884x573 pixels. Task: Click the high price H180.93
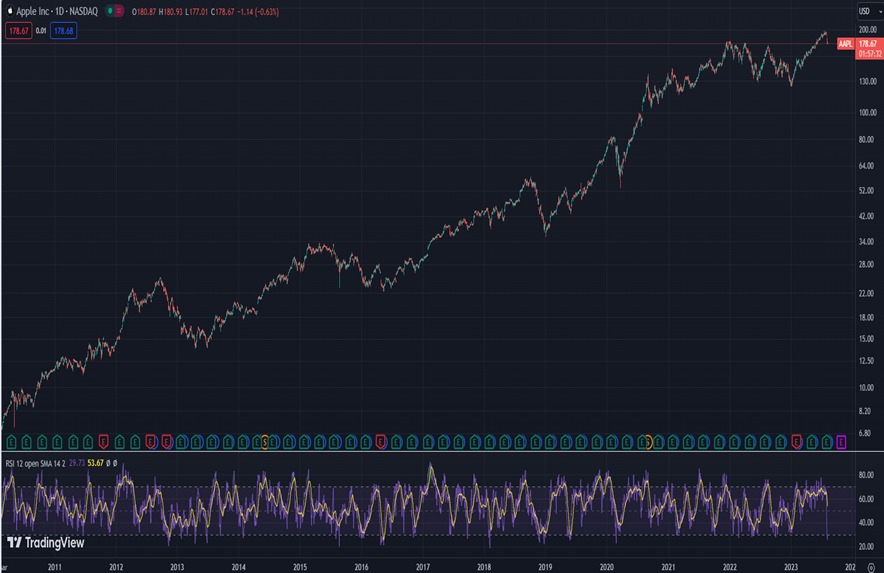[171, 11]
